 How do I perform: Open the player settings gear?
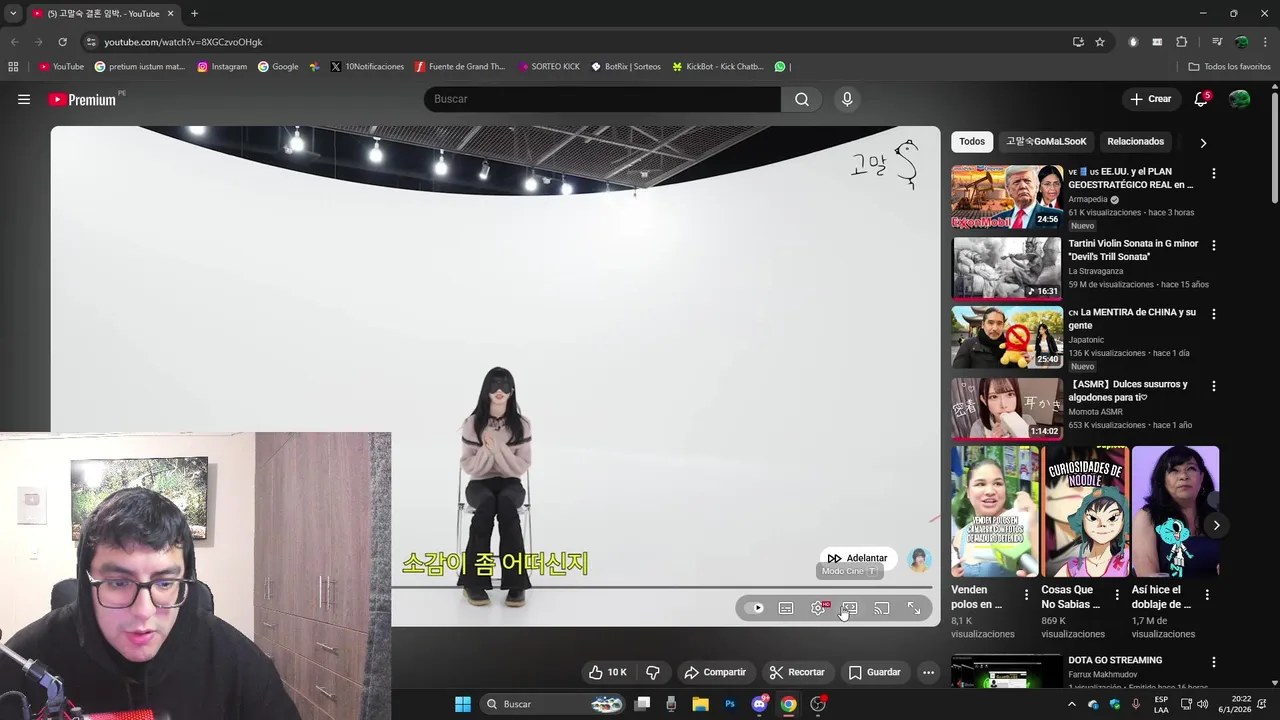pos(819,608)
